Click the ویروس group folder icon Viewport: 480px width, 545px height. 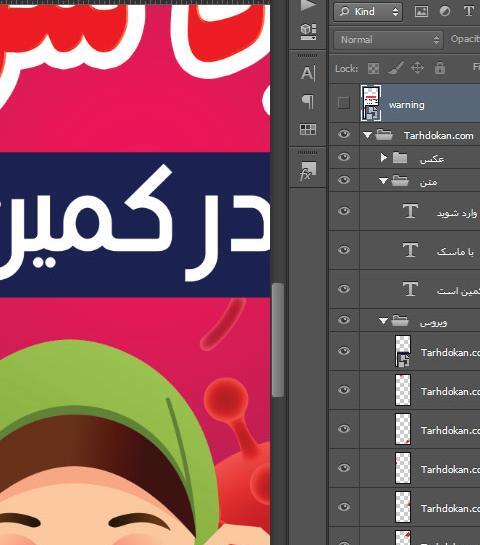400,320
